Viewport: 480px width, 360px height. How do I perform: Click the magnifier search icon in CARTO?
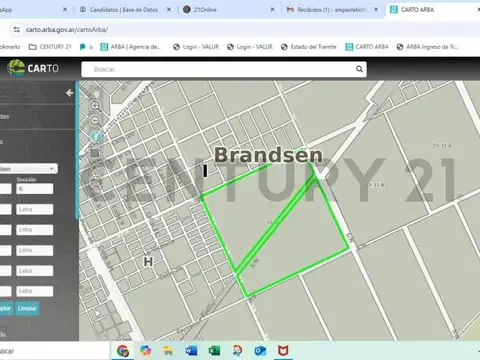[359, 69]
